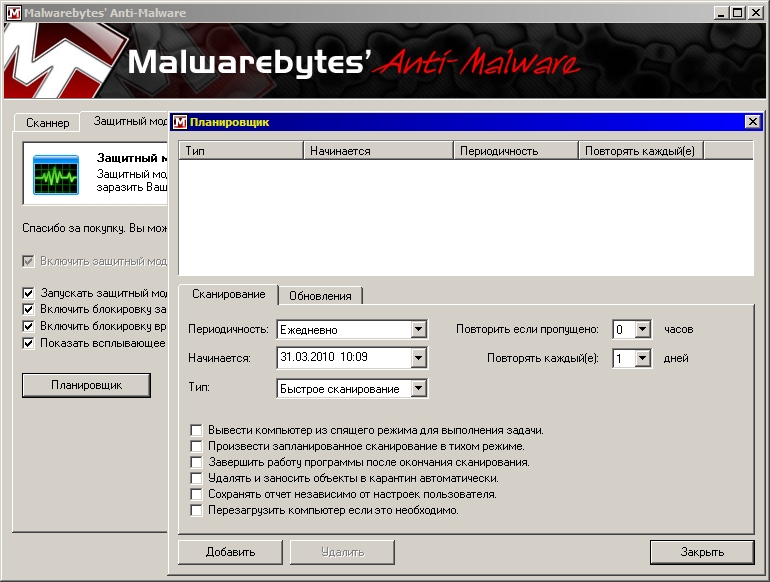
Task: Toggle the second 'Включить блокировку вр' checkbox
Action: click(x=28, y=326)
